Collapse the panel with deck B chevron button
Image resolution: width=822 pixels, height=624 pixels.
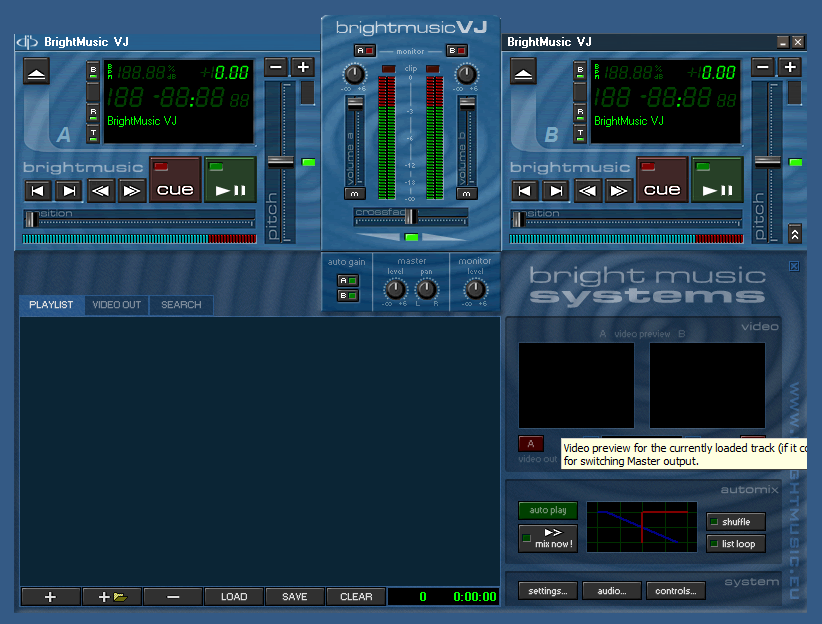795,234
